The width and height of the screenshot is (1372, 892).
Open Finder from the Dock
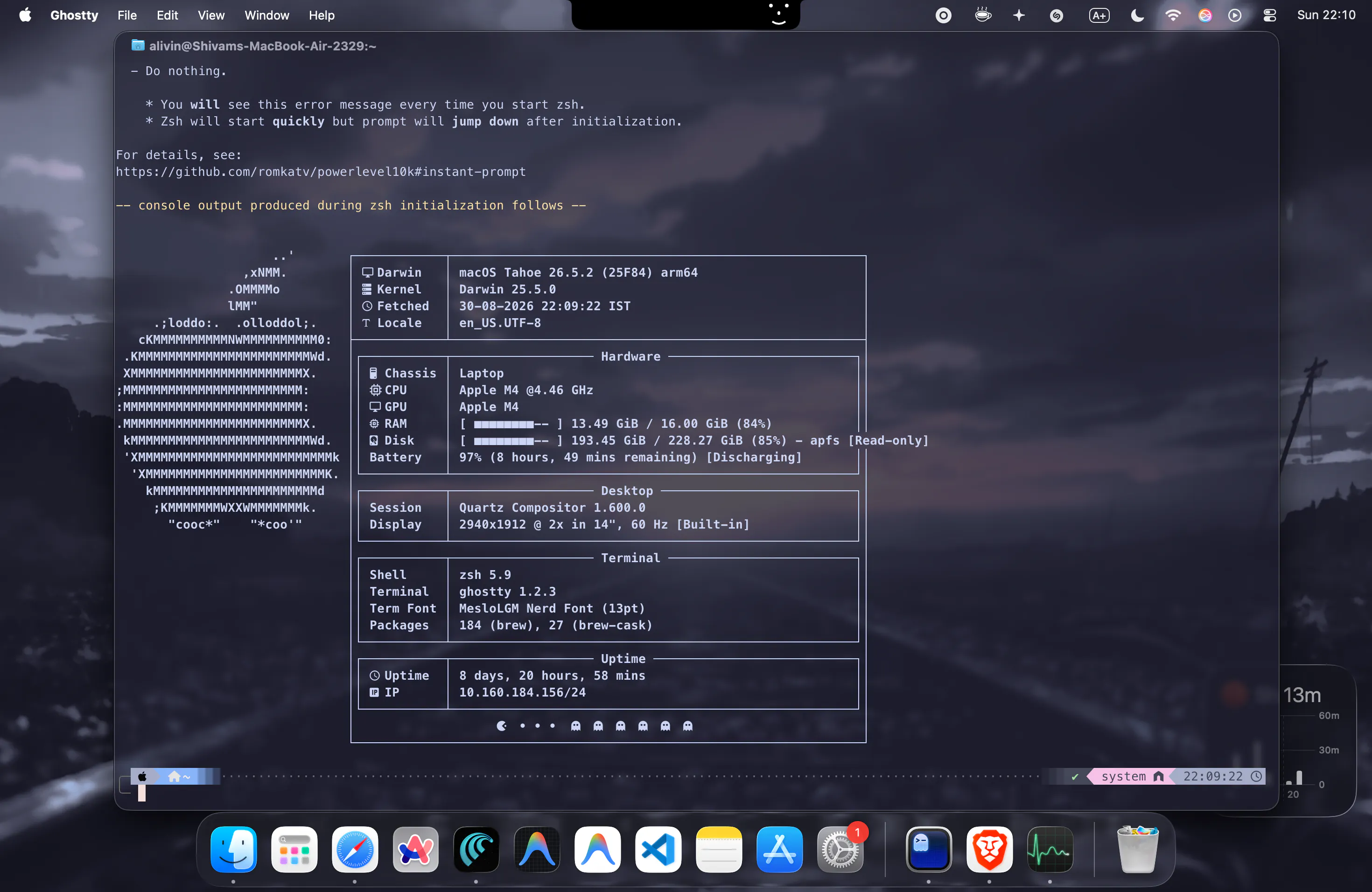coord(233,850)
